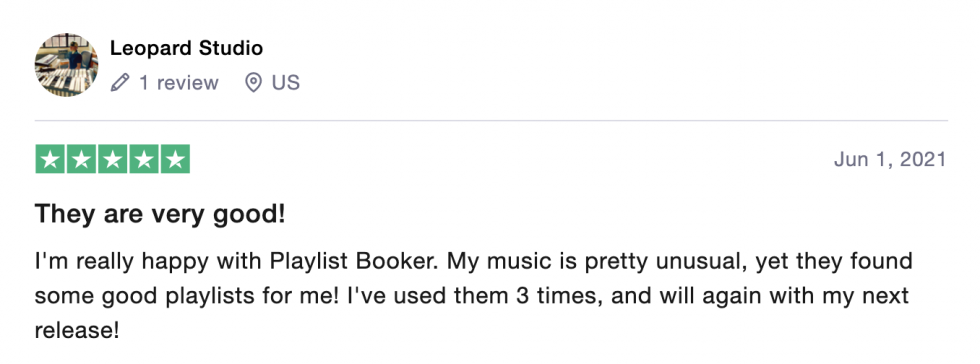Screen dimensions: 980x364
Task: Click the fourth green rating star
Action: coord(144,159)
